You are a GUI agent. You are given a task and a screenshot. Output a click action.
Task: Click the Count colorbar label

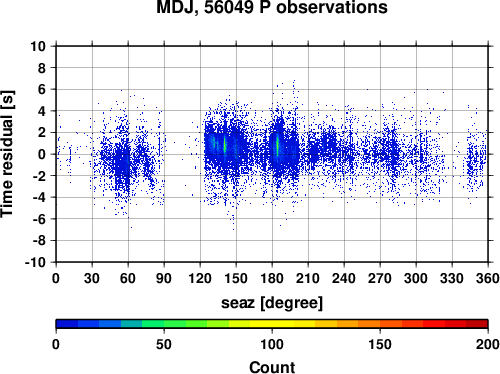pos(272,367)
